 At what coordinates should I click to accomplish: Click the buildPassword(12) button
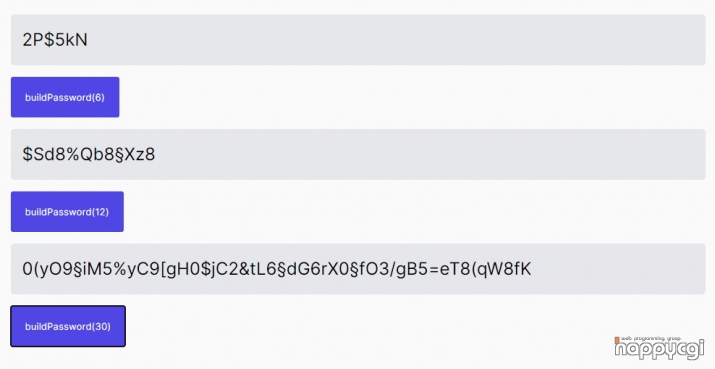click(x=67, y=212)
